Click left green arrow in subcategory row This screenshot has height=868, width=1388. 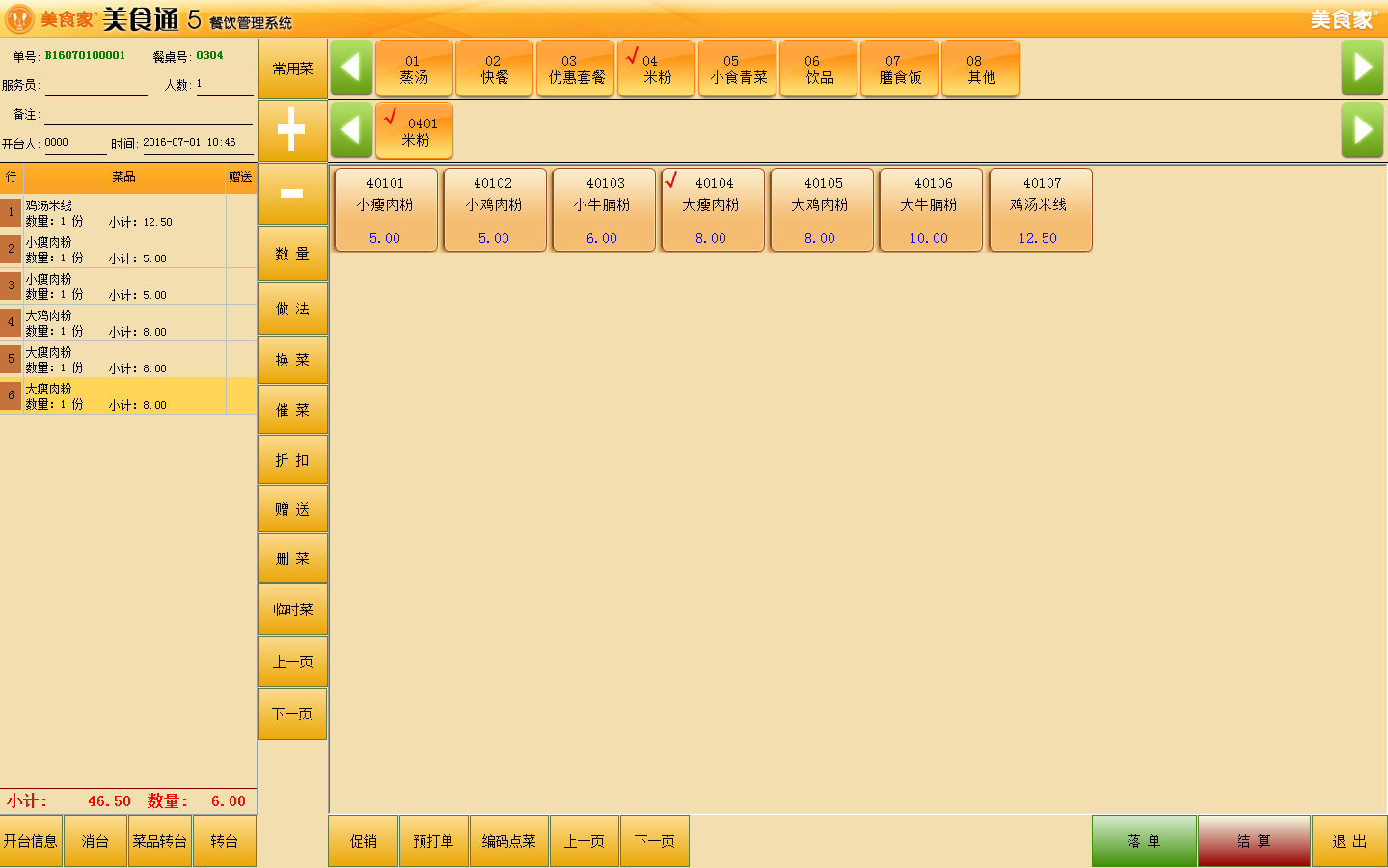[351, 130]
